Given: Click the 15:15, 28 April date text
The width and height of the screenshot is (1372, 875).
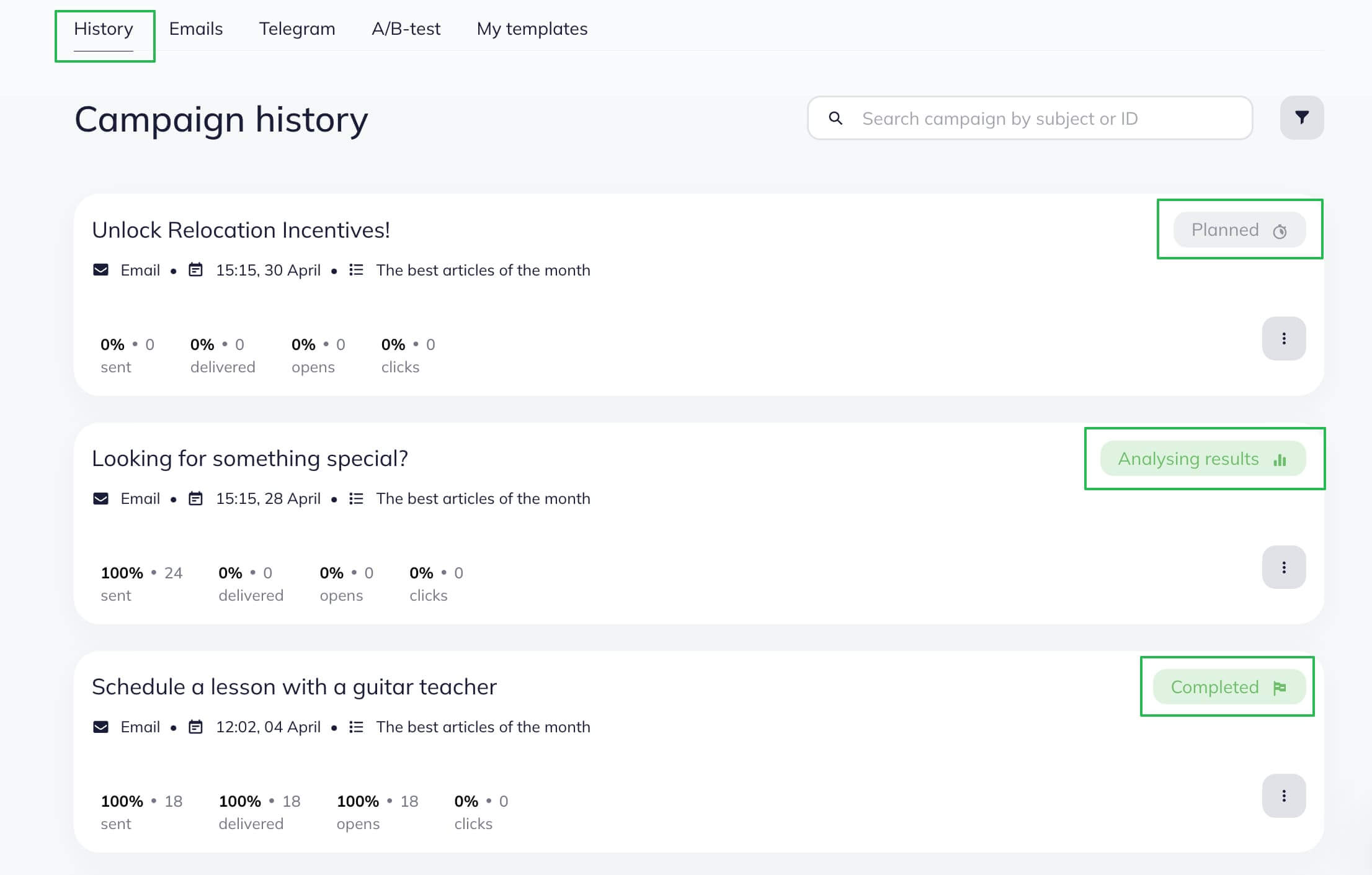Looking at the screenshot, I should 268,498.
